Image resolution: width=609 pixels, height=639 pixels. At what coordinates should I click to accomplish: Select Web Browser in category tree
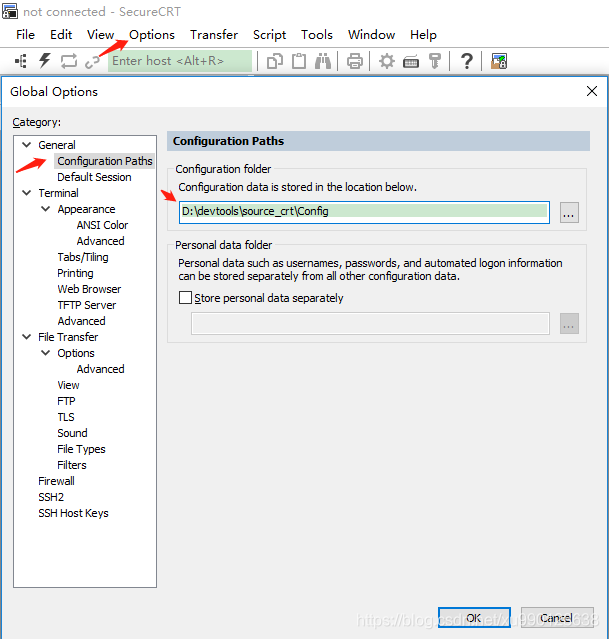[89, 289]
